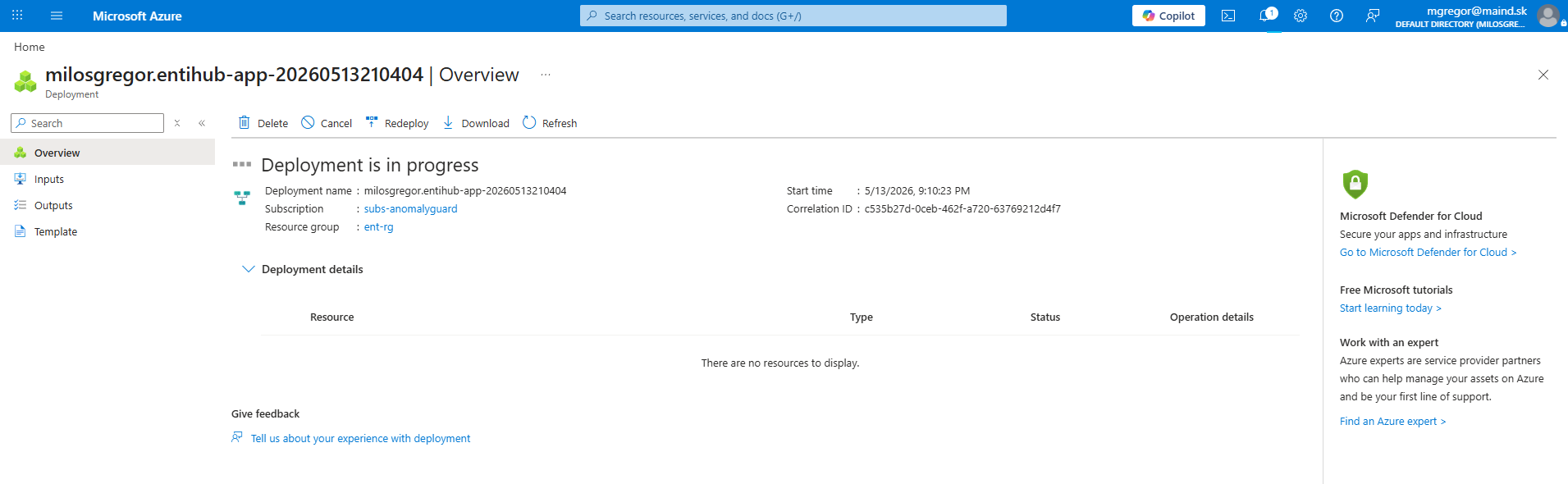Click the Status column header

pyautogui.click(x=1045, y=317)
